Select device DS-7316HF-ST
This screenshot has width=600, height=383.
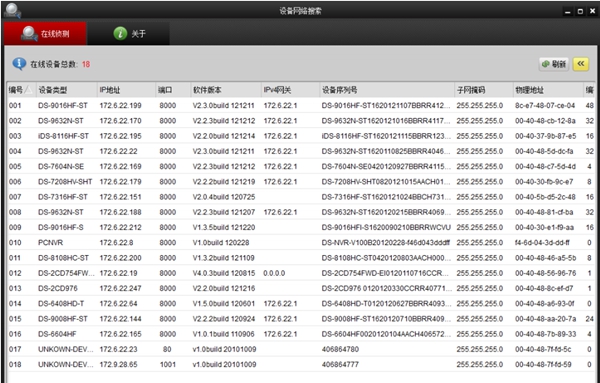[63, 197]
